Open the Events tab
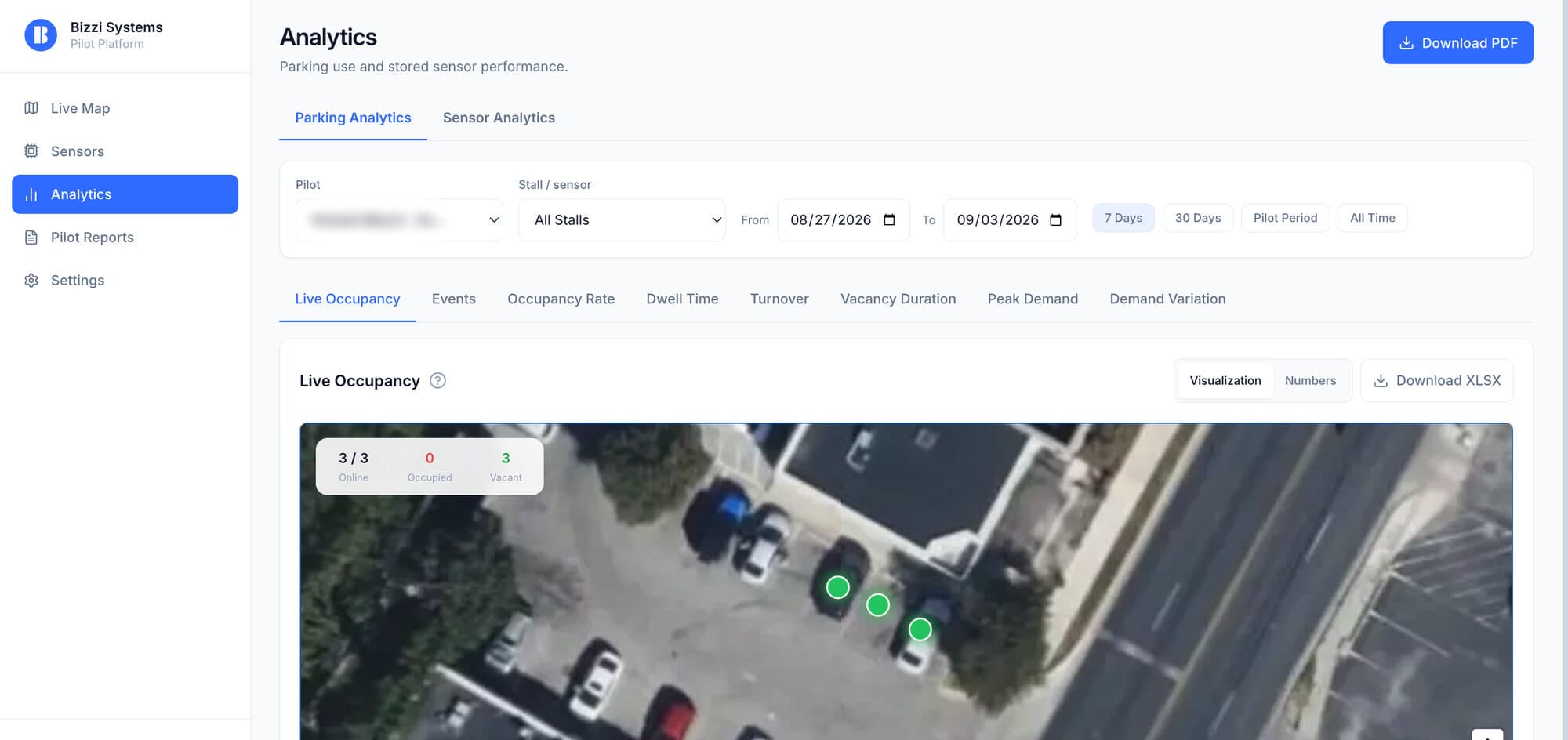The image size is (1568, 740). pyautogui.click(x=453, y=299)
